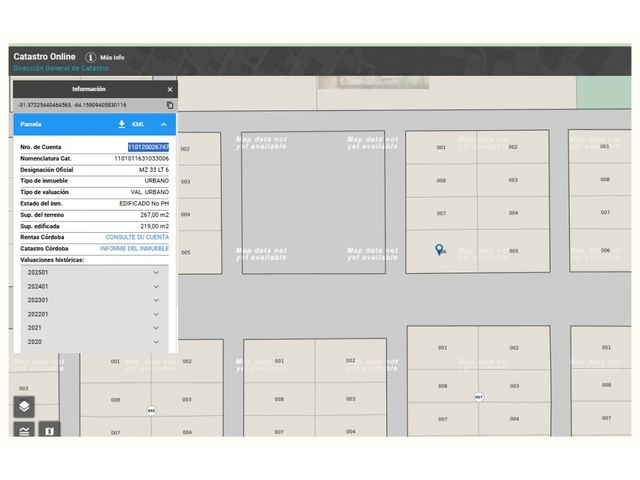640x480 pixels.
Task: Click the blue map pin marker
Action: point(439,249)
